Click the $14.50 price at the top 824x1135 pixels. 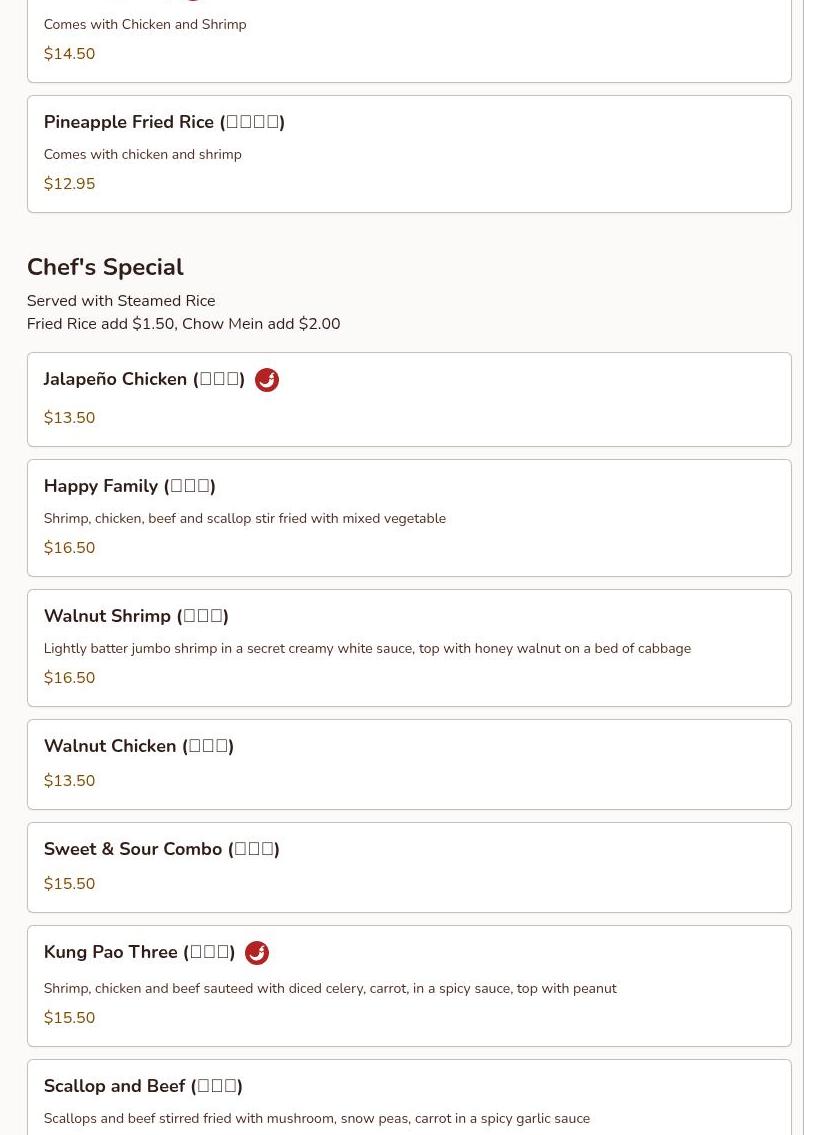click(69, 54)
